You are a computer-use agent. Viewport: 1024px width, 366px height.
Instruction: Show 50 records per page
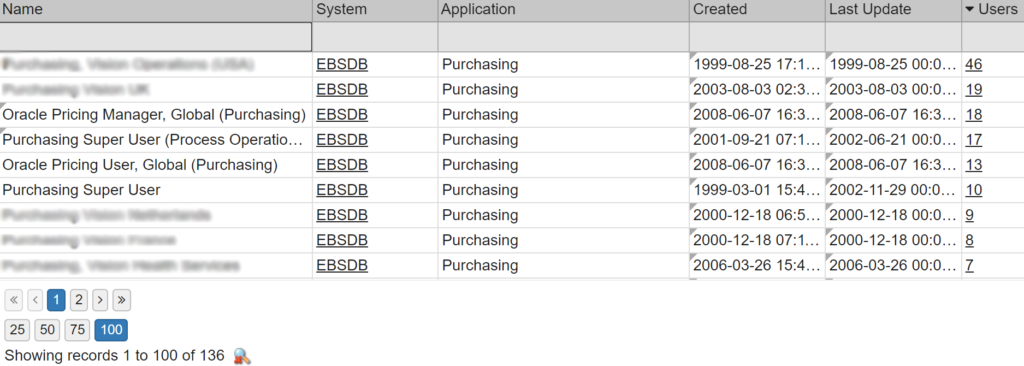click(x=47, y=330)
